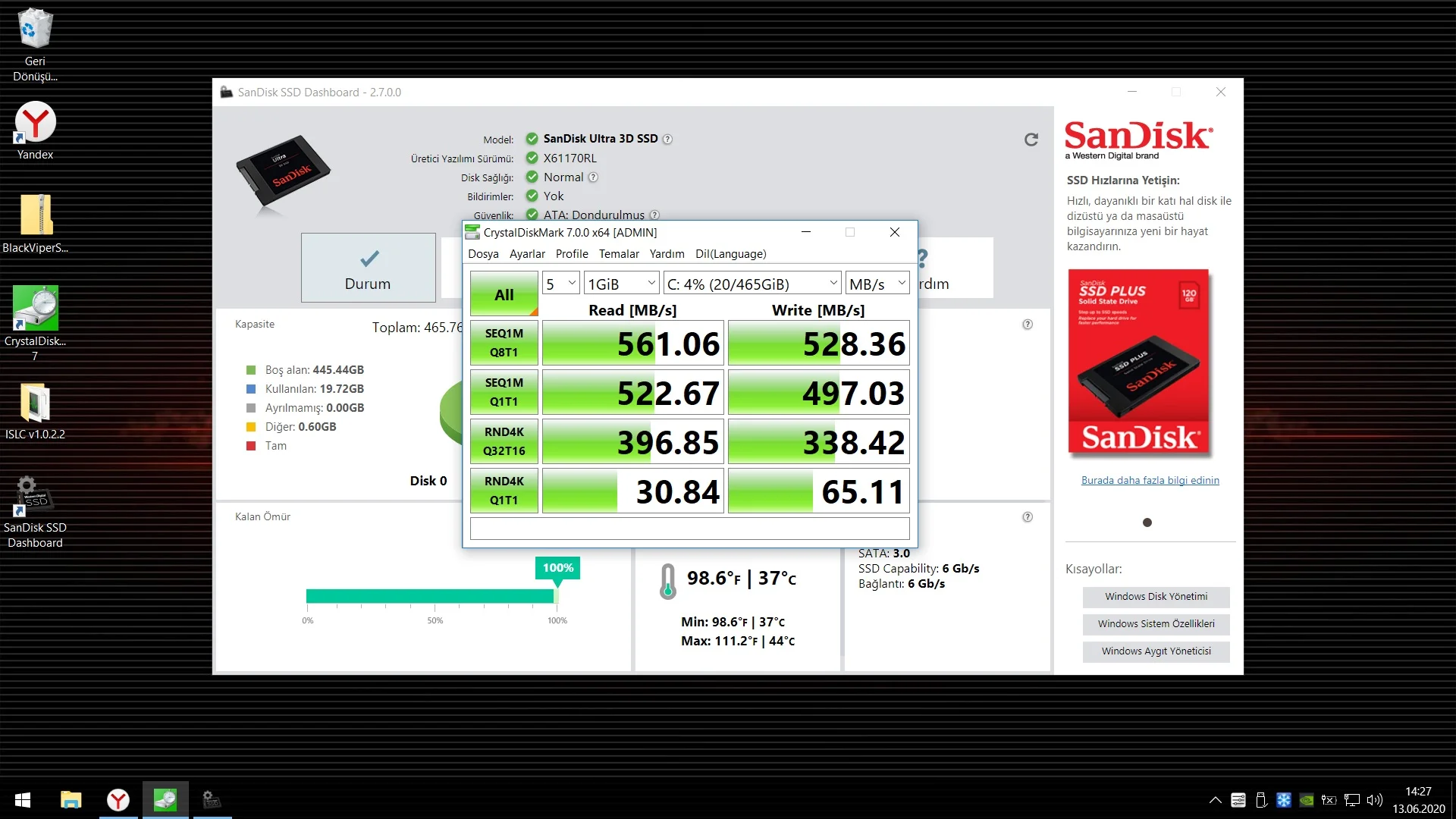
Task: Click help icon next to SanDisk Ultra 3D SSD
Action: point(667,140)
